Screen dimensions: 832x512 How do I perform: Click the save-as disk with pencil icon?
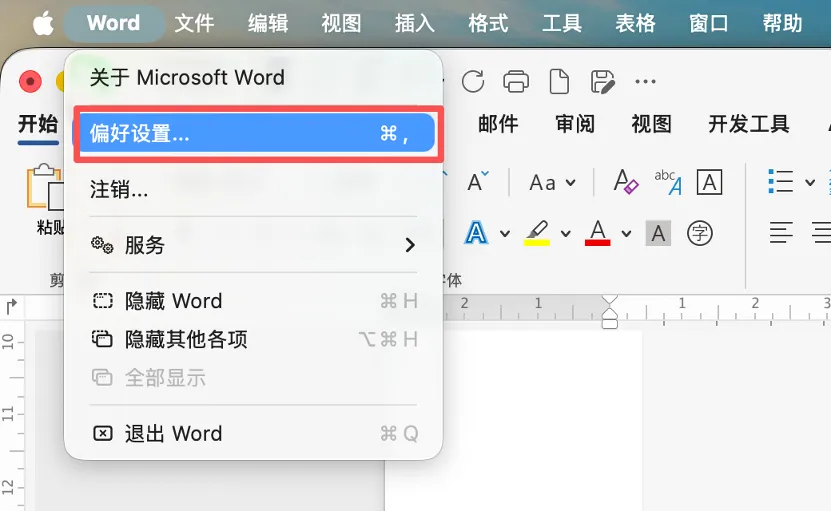tap(602, 82)
